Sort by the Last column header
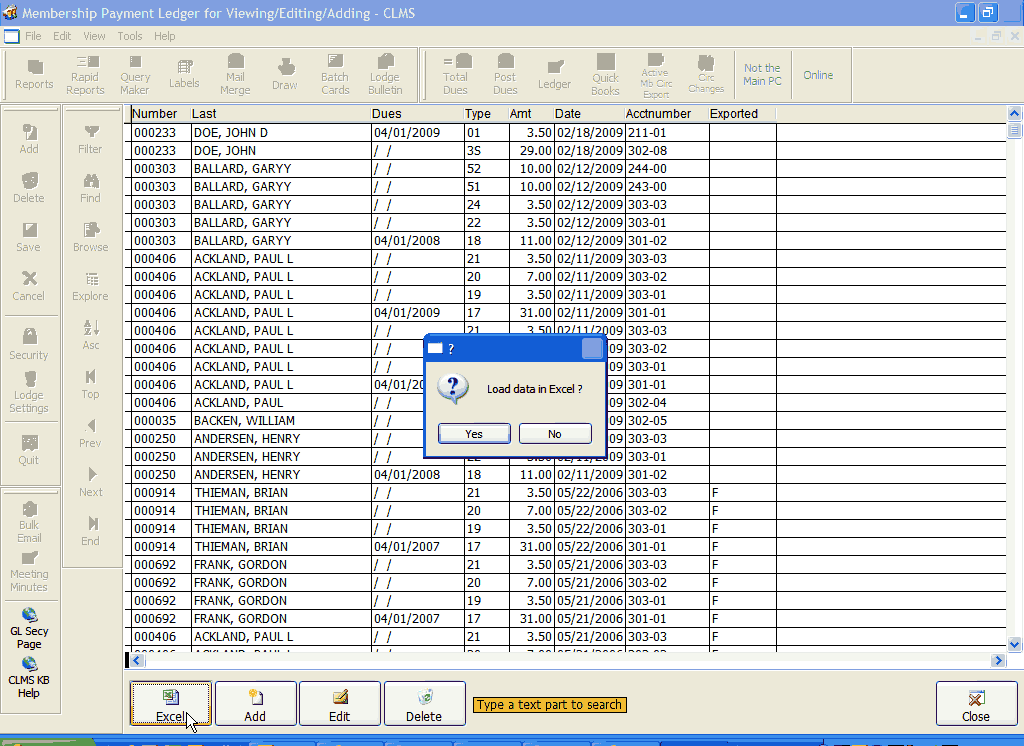Image resolution: width=1024 pixels, height=746 pixels. click(205, 114)
